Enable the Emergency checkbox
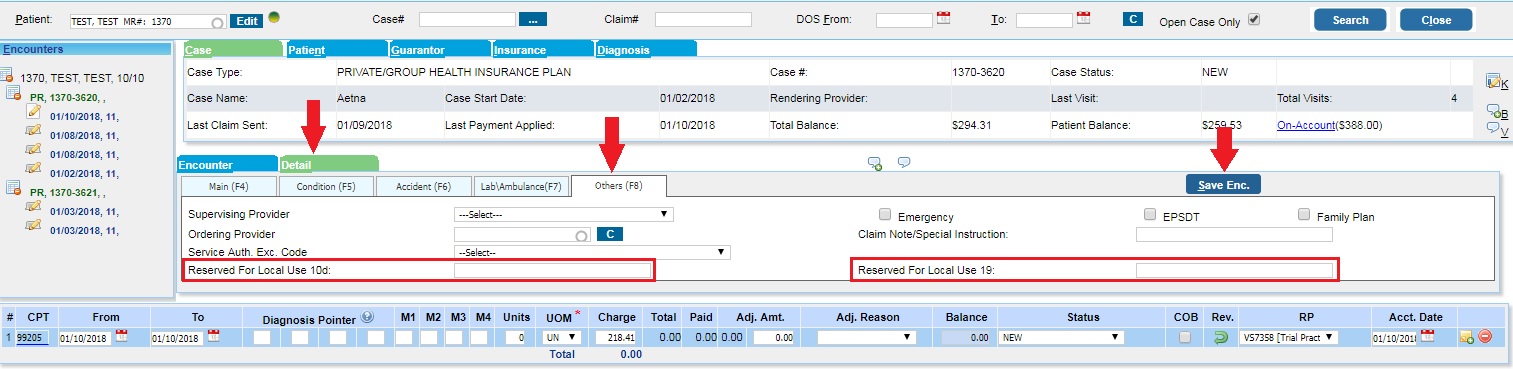 pos(885,215)
